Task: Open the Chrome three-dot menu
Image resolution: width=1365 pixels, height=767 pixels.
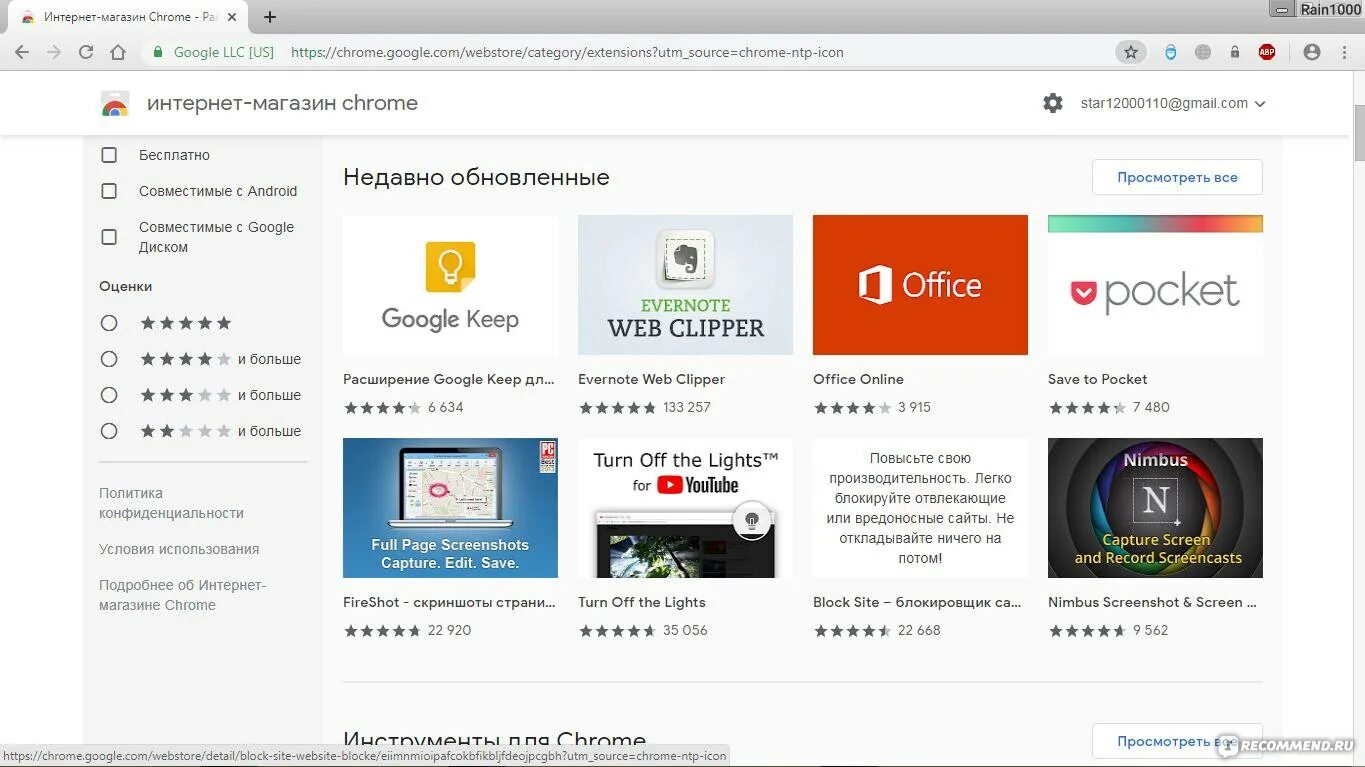Action: point(1344,52)
